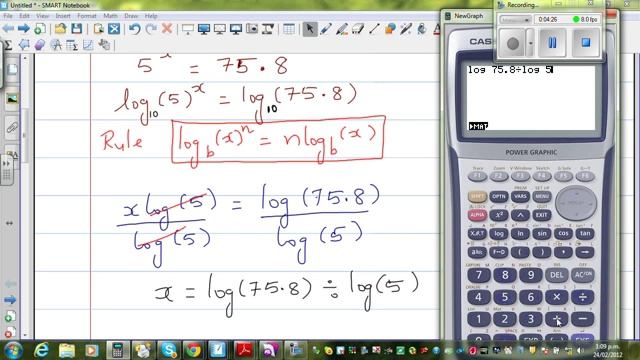Stop the recording with the blue square

(586, 42)
